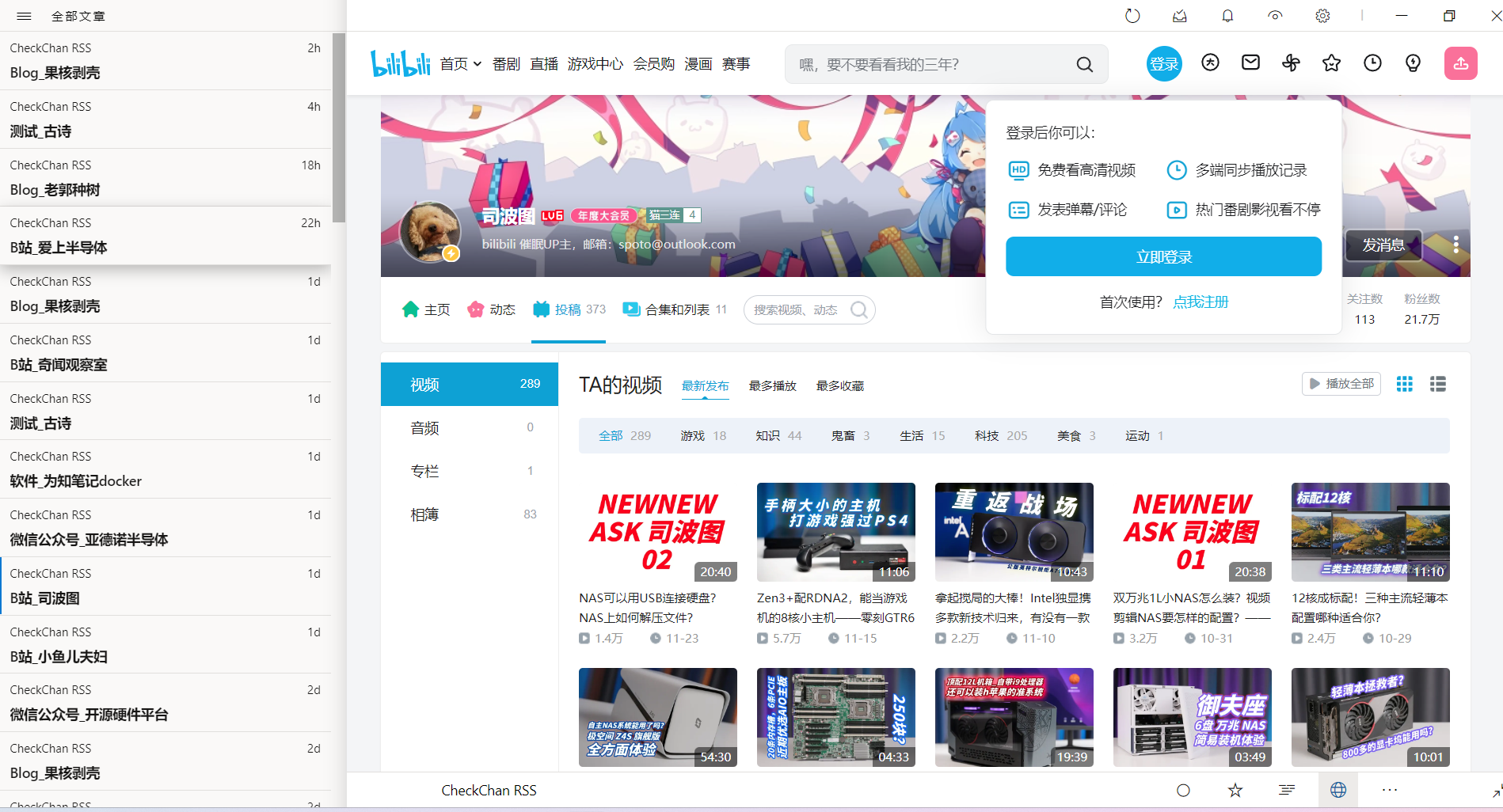The image size is (1503, 812).
Task: Select 相簿 83 in the left menu
Action: coord(470,514)
